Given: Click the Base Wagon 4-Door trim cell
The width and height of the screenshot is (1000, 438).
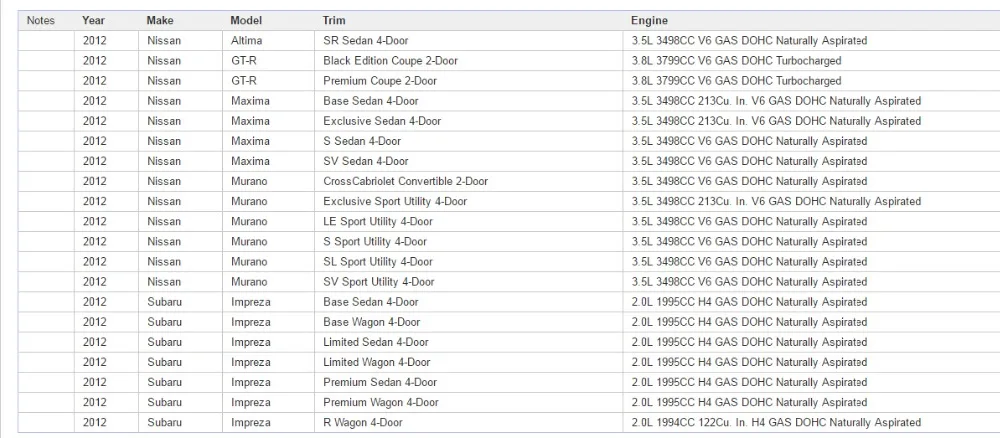Looking at the screenshot, I should (469, 322).
